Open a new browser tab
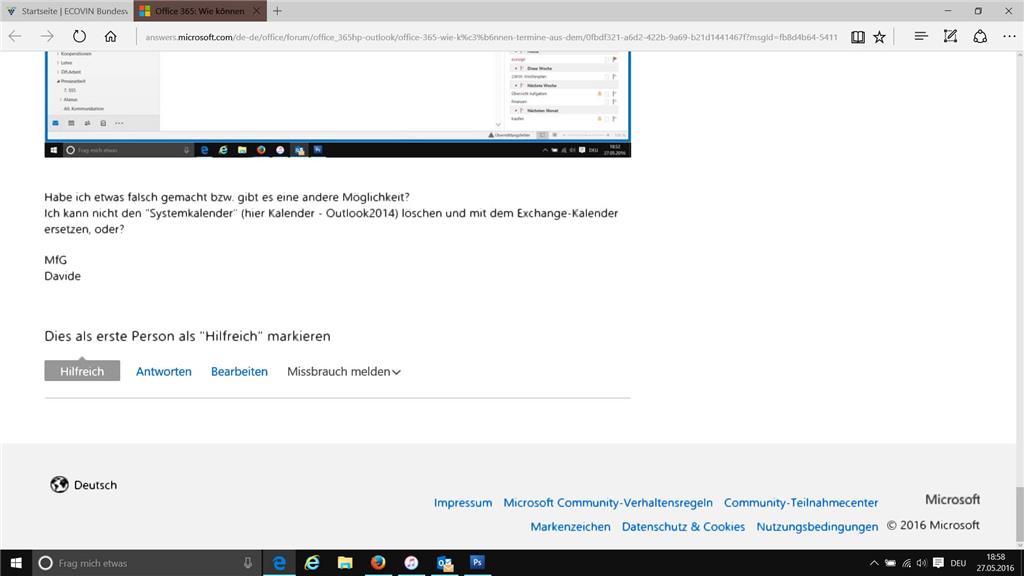The width and height of the screenshot is (1024, 576). tap(278, 11)
